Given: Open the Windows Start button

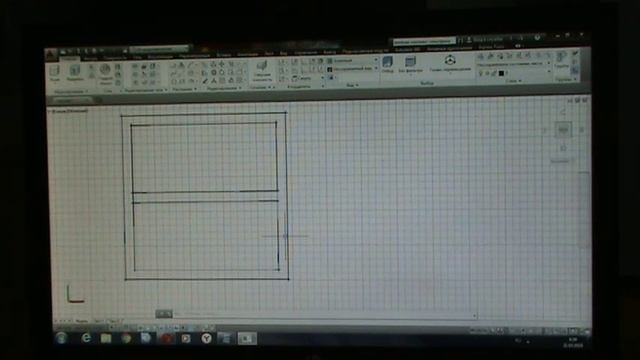Looking at the screenshot, I should pyautogui.click(x=61, y=338).
